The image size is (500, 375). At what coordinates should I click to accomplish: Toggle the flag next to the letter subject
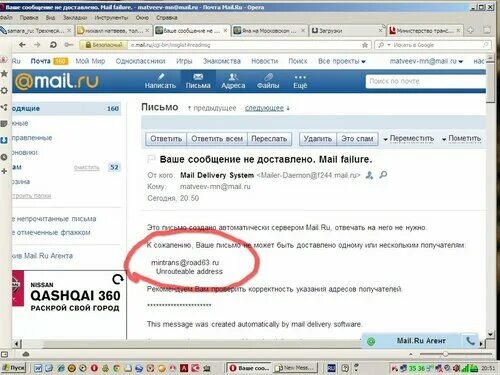coord(151,159)
